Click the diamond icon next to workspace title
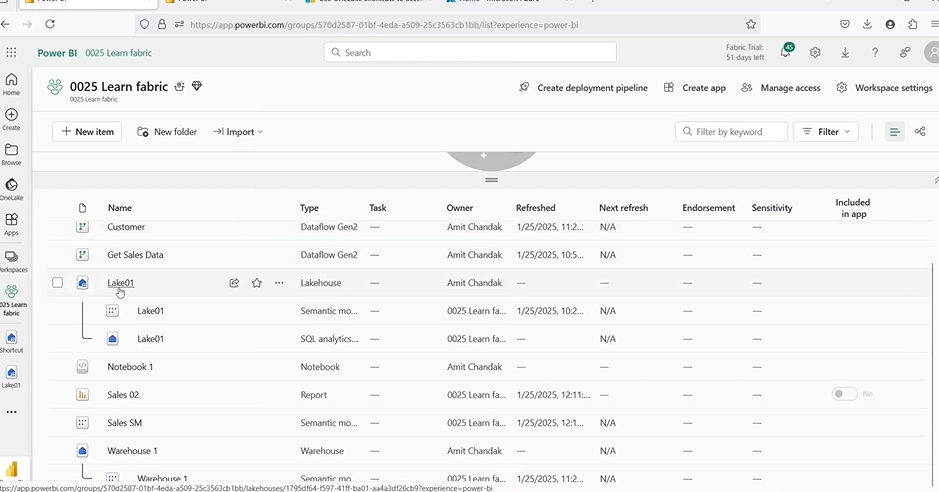 click(196, 86)
